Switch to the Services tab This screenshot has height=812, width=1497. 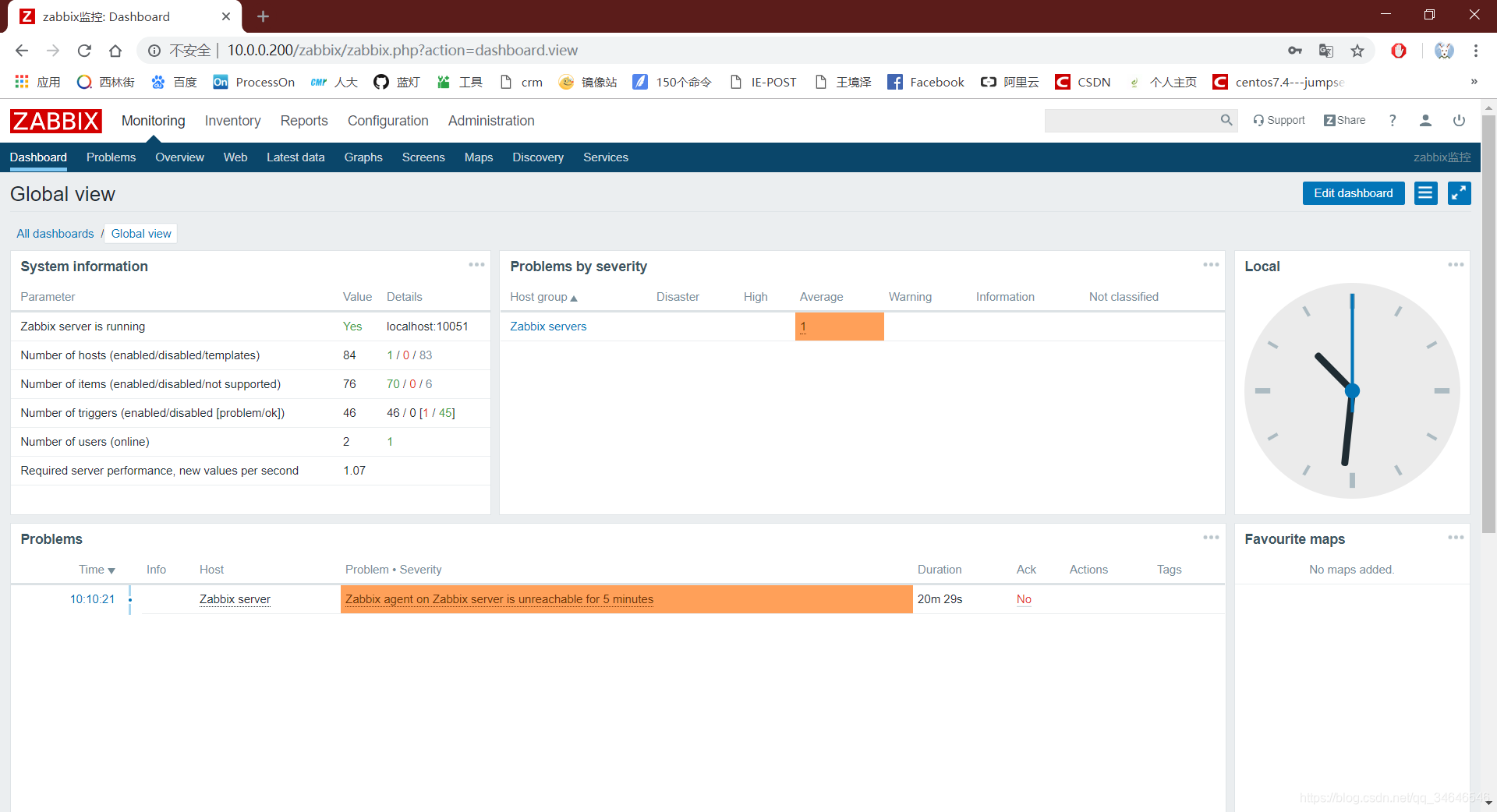click(x=606, y=157)
